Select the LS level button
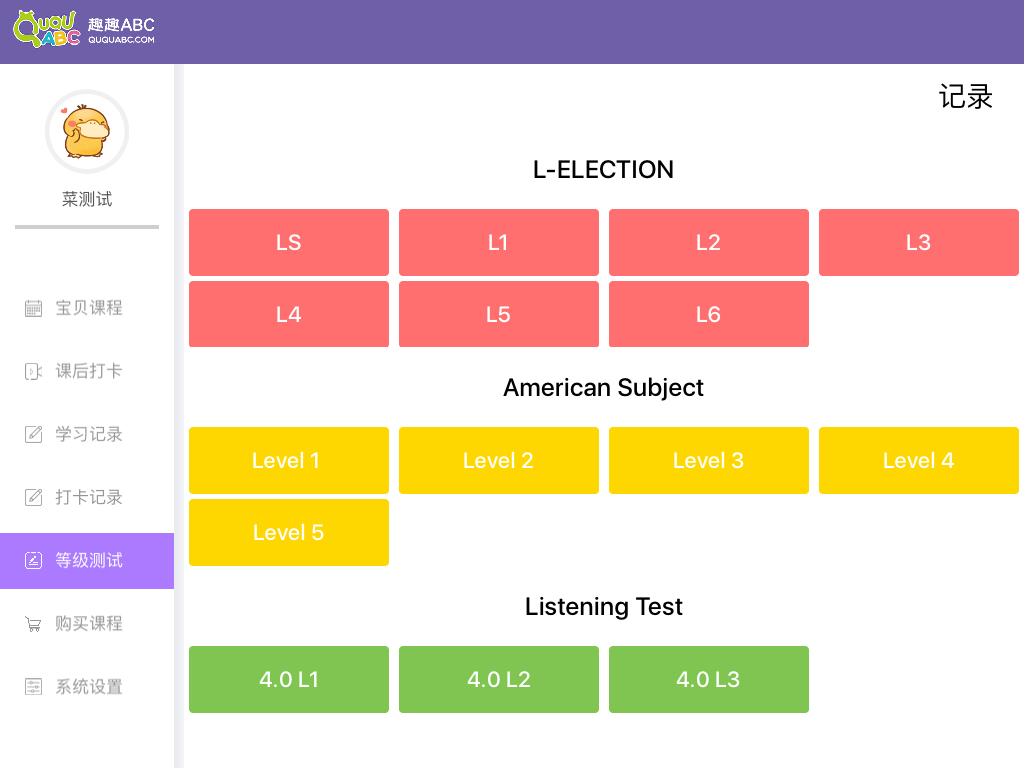 point(289,242)
